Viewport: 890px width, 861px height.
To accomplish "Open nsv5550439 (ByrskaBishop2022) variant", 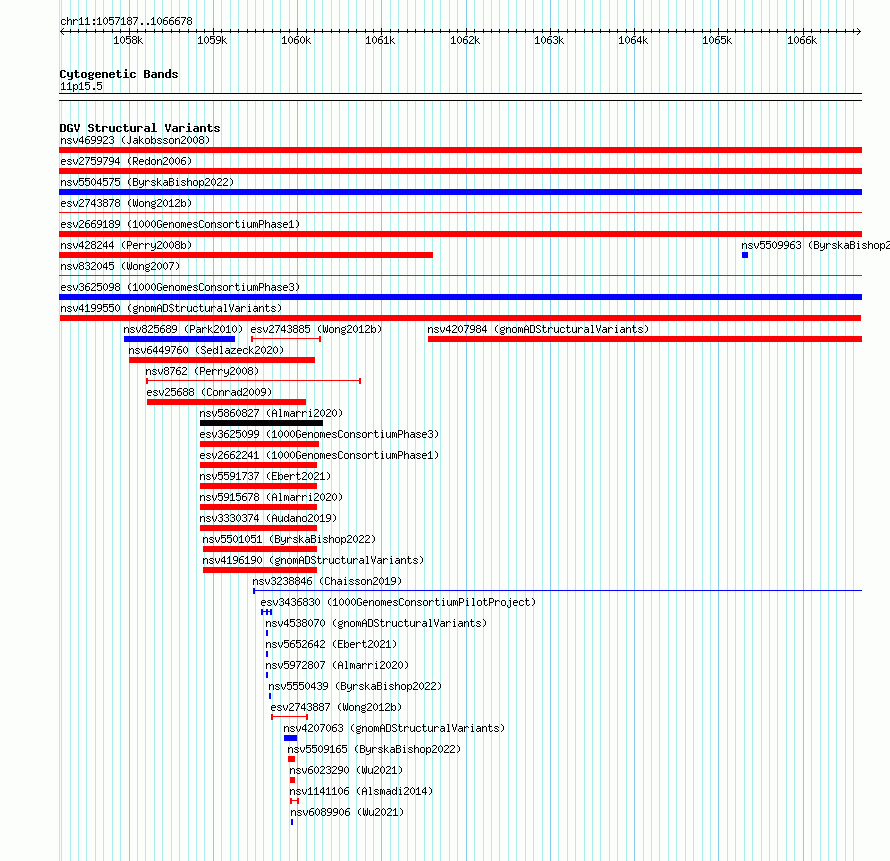I will [355, 686].
